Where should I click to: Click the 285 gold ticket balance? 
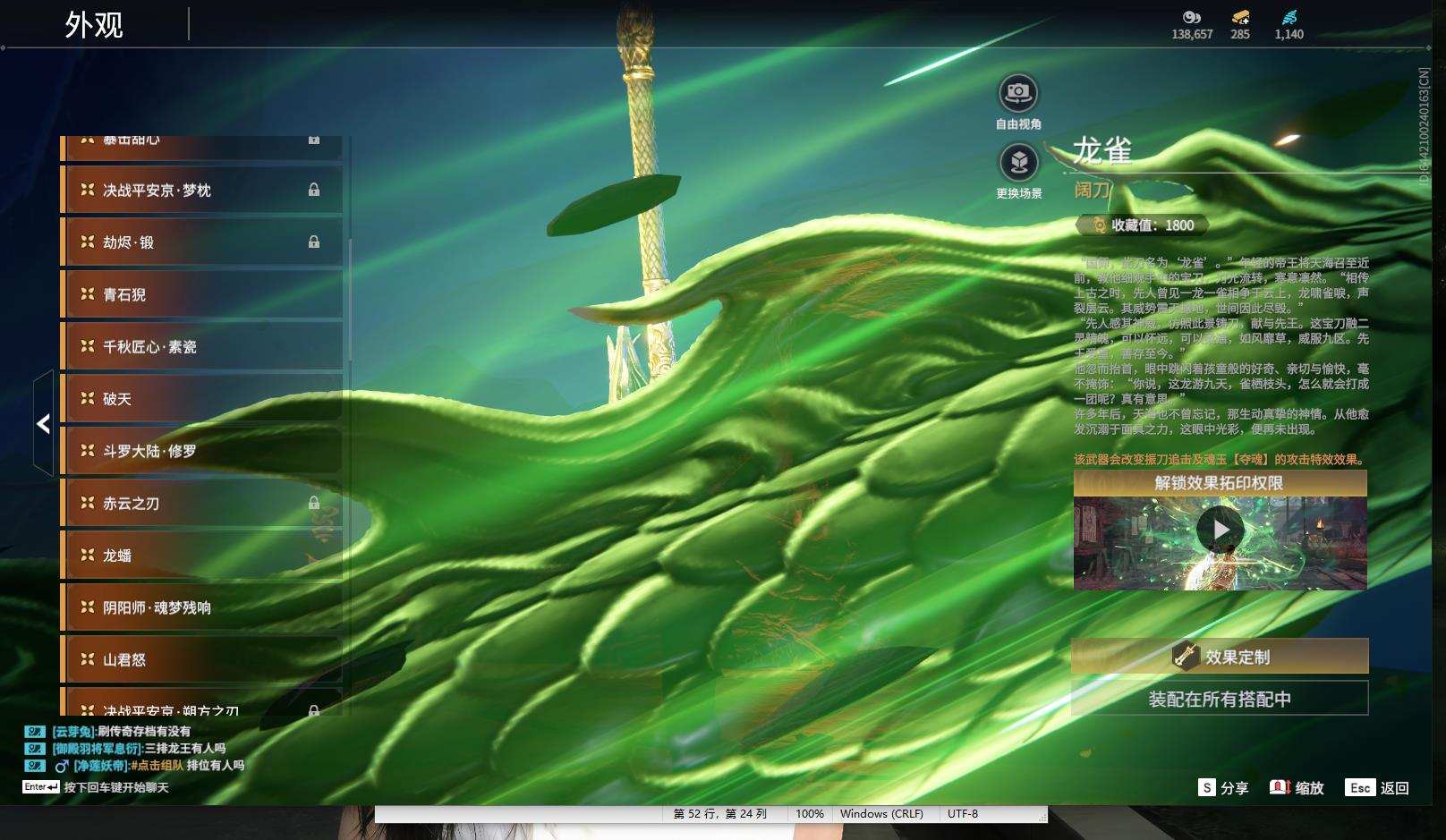coord(1240,34)
